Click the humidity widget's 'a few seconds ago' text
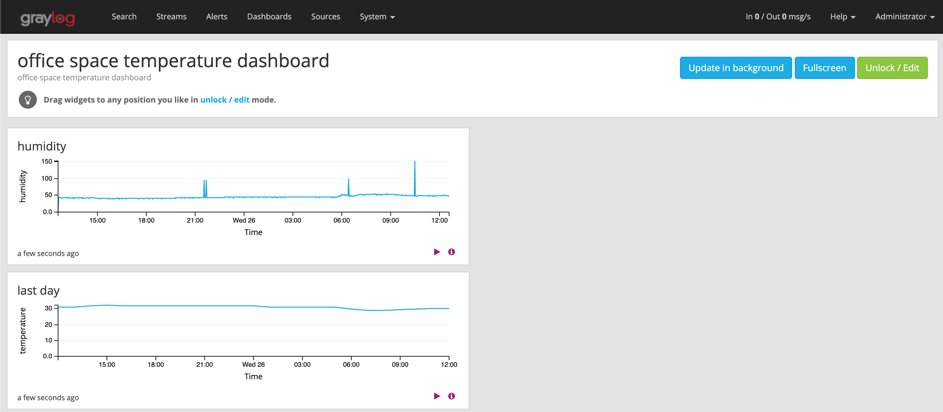This screenshot has height=412, width=943. tap(48, 253)
